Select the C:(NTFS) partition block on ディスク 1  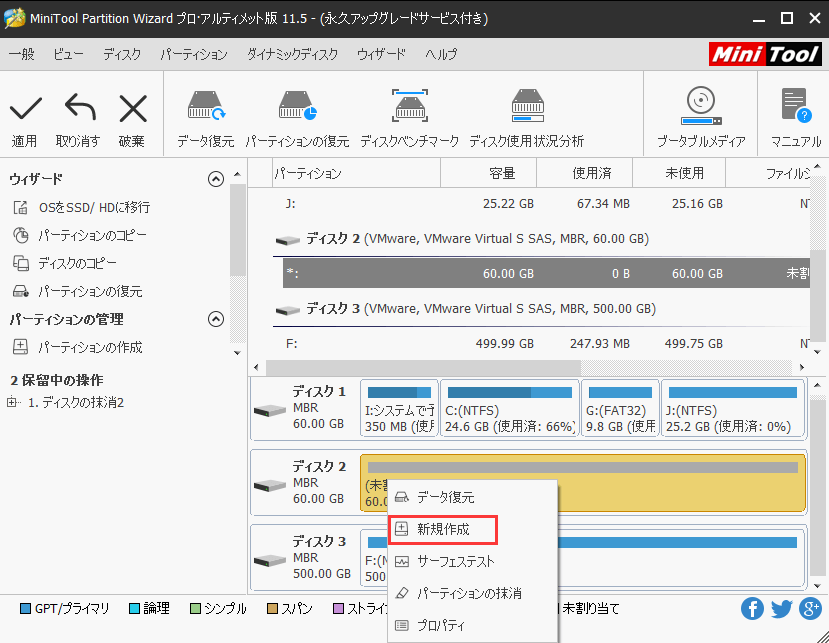click(508, 408)
